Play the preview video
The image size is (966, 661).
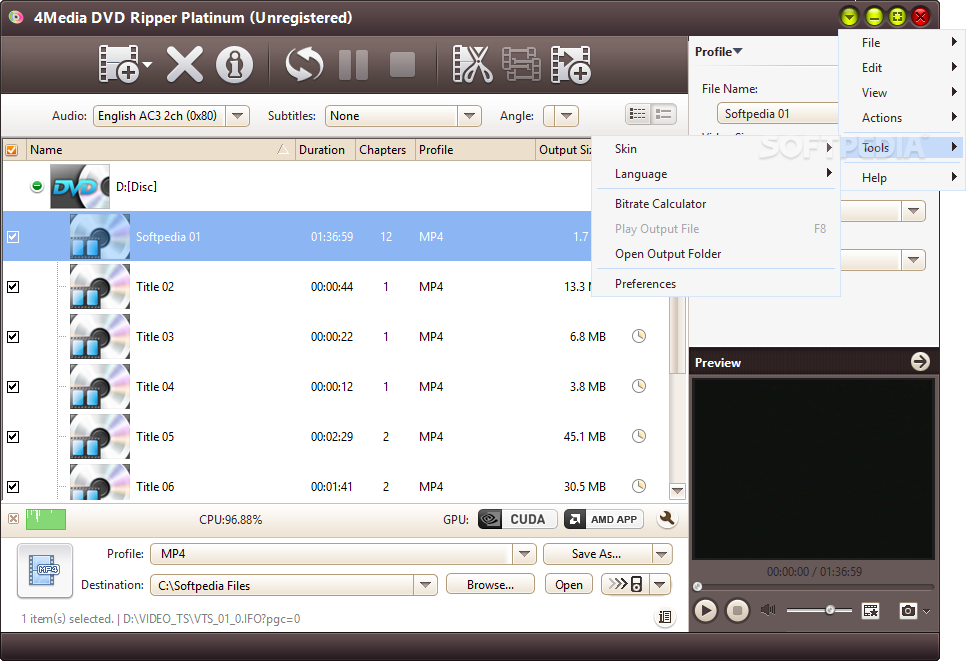(705, 610)
